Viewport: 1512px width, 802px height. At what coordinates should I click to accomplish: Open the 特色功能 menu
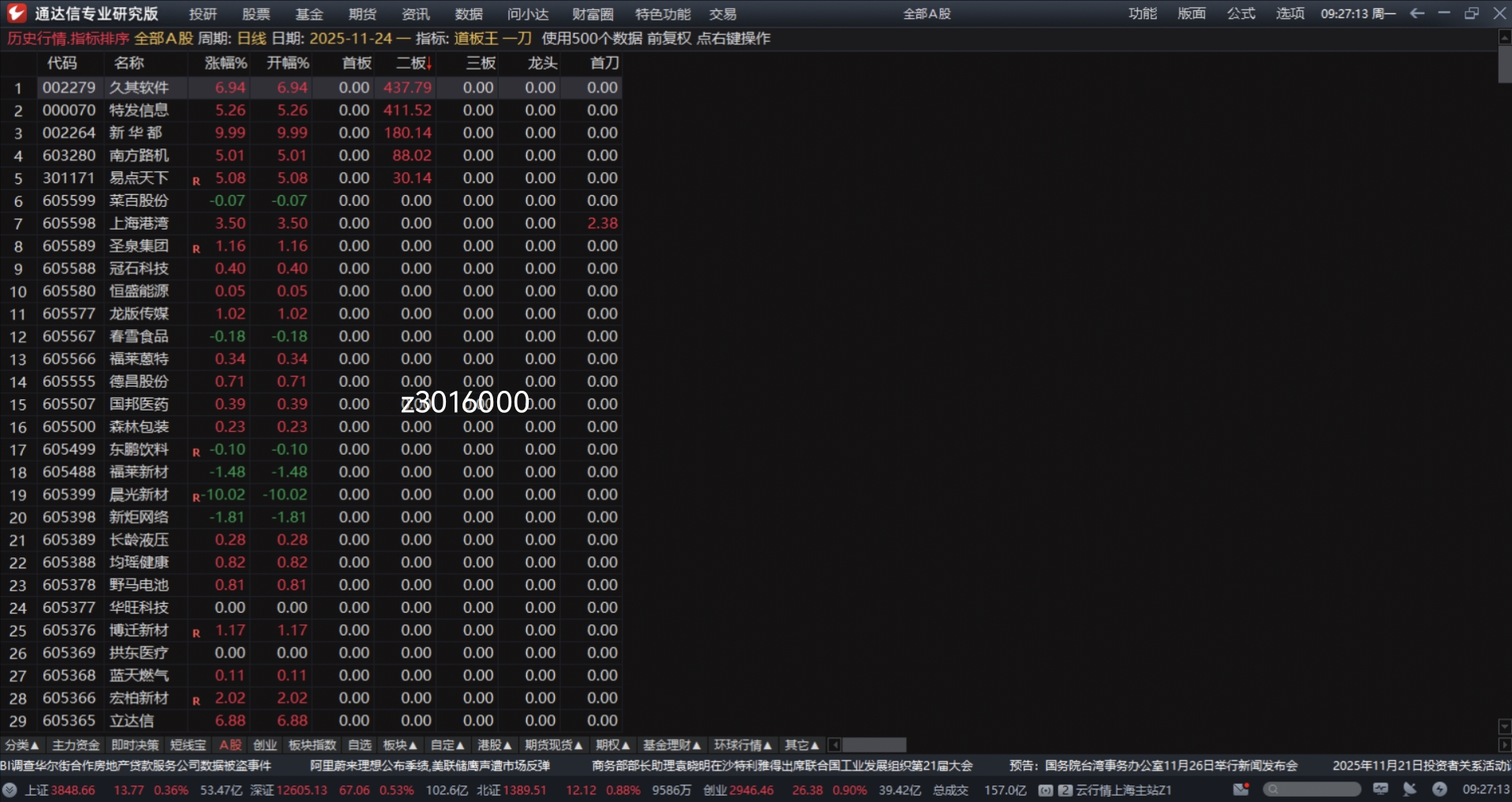pyautogui.click(x=663, y=14)
